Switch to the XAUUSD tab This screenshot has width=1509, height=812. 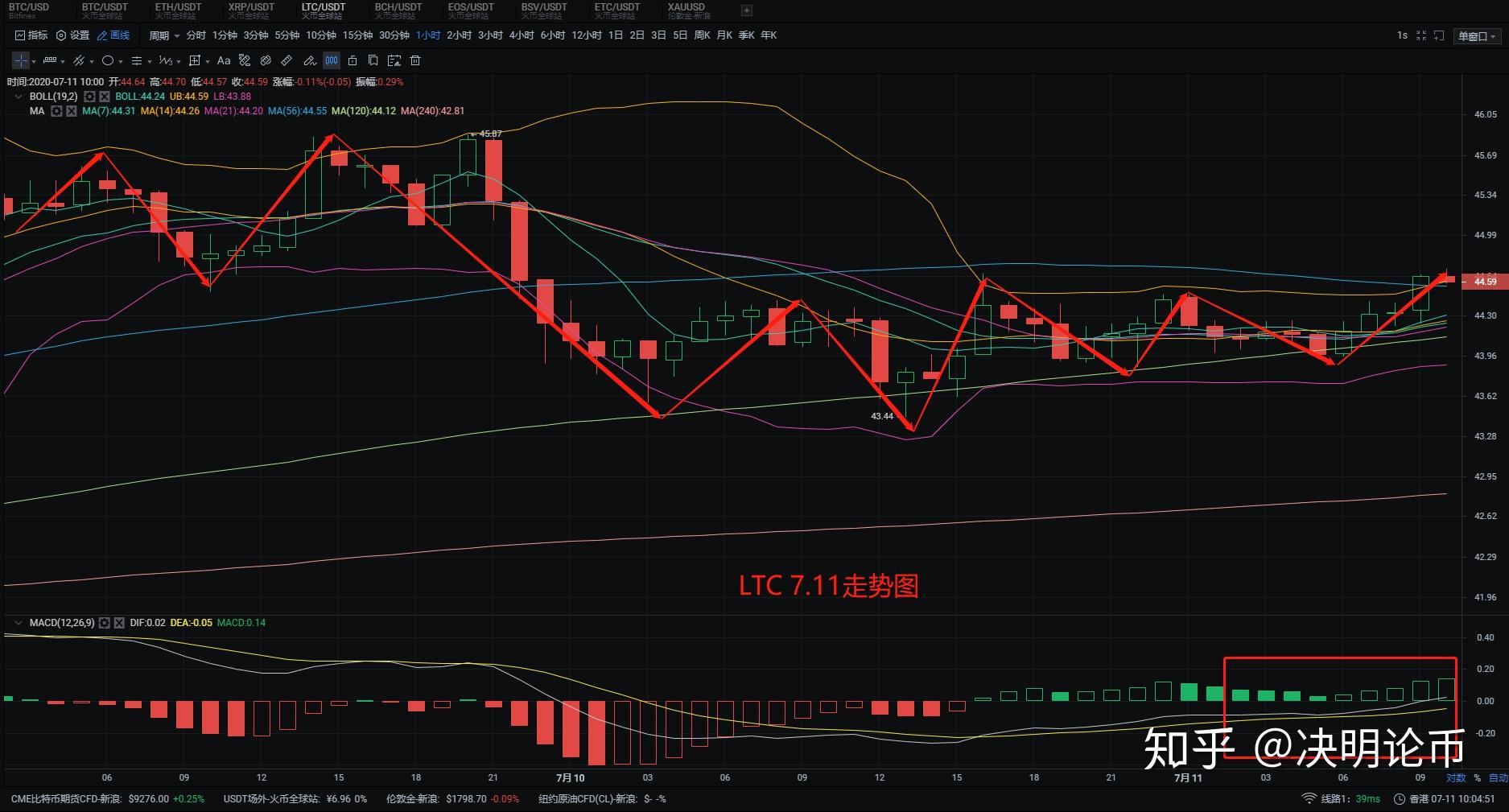pos(689,10)
